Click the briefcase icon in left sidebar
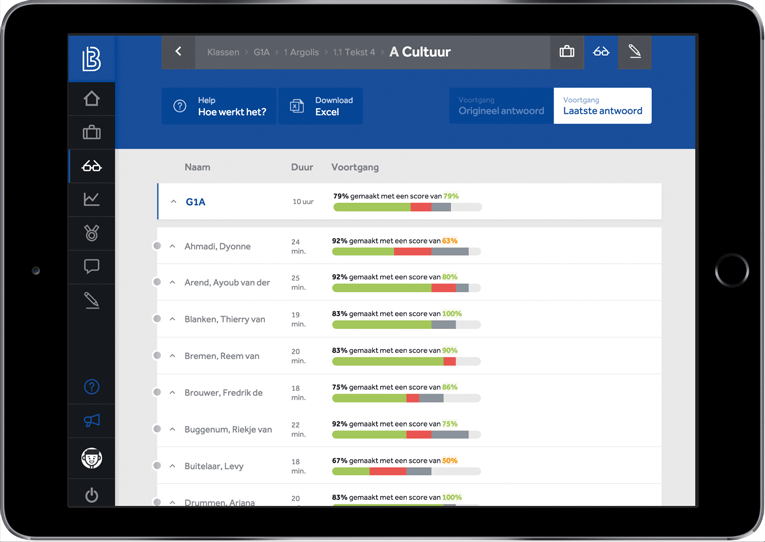This screenshot has height=542, width=765. click(x=91, y=132)
